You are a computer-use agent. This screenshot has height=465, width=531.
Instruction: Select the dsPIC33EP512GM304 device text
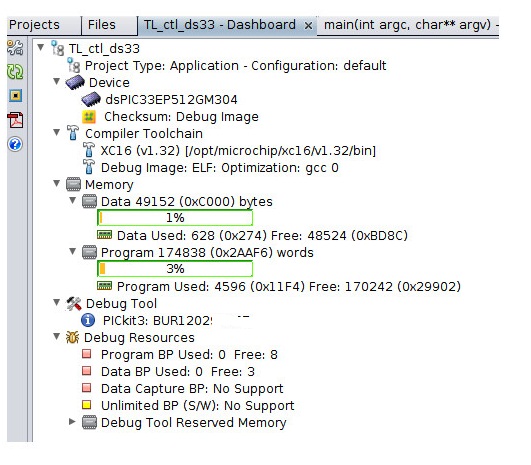click(x=171, y=100)
